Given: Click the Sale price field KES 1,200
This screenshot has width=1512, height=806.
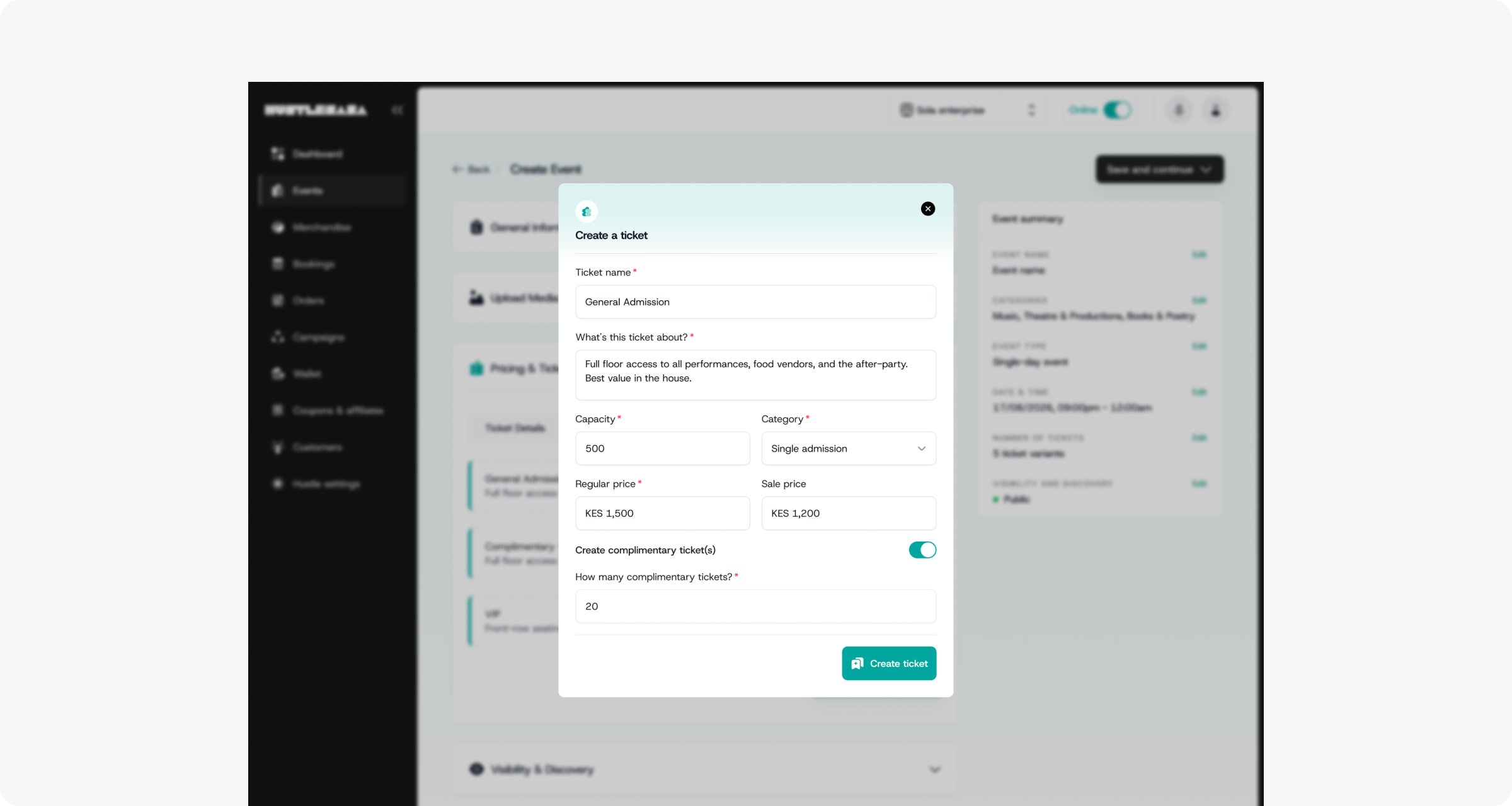Looking at the screenshot, I should tap(849, 513).
